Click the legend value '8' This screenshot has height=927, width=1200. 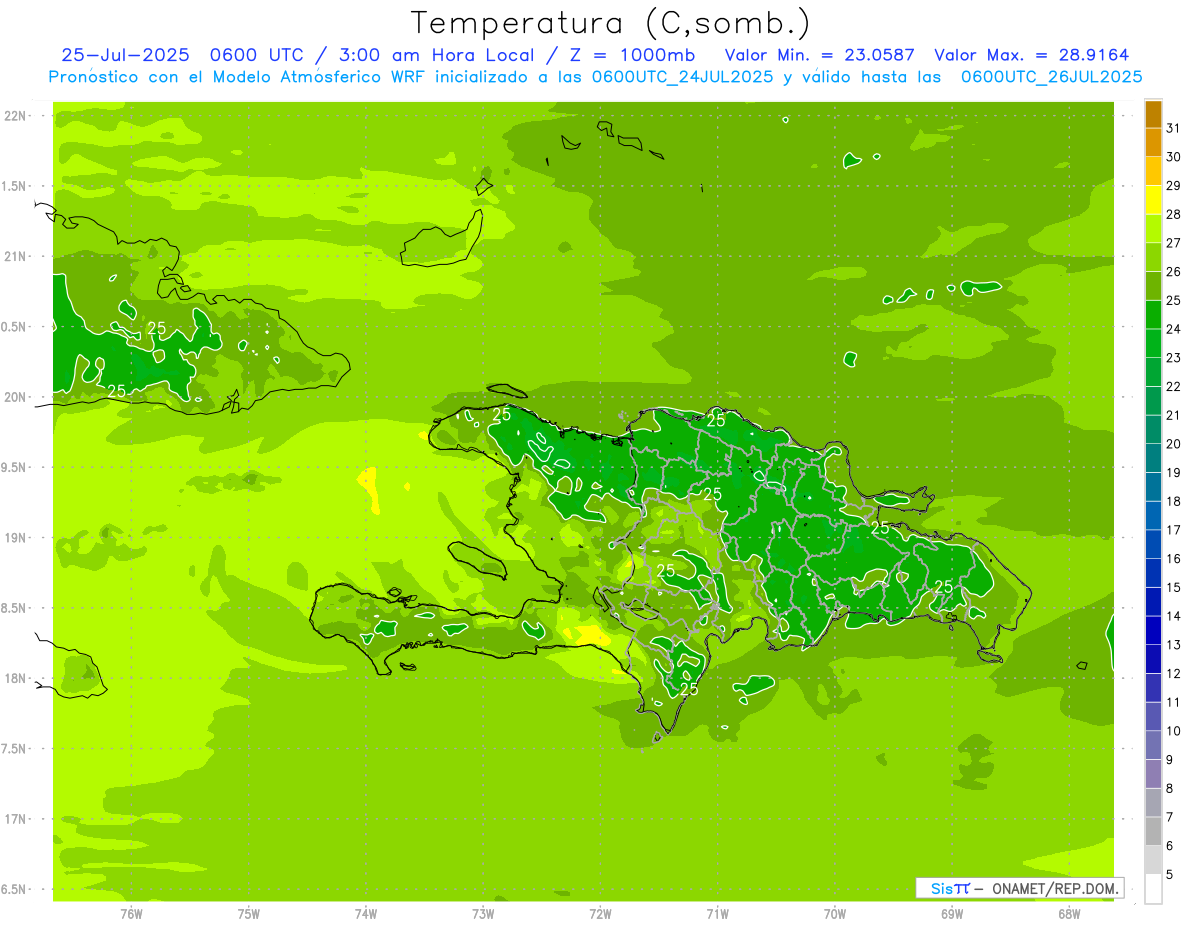1170,788
